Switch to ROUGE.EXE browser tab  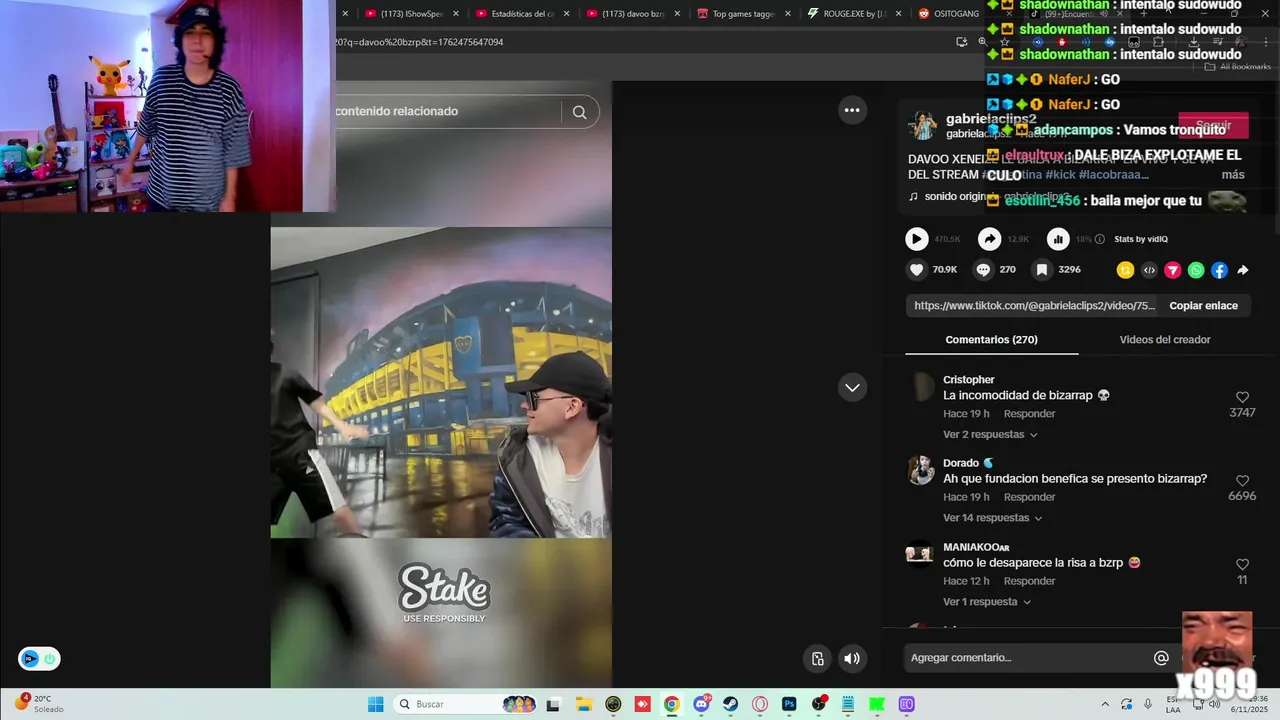tap(854, 14)
